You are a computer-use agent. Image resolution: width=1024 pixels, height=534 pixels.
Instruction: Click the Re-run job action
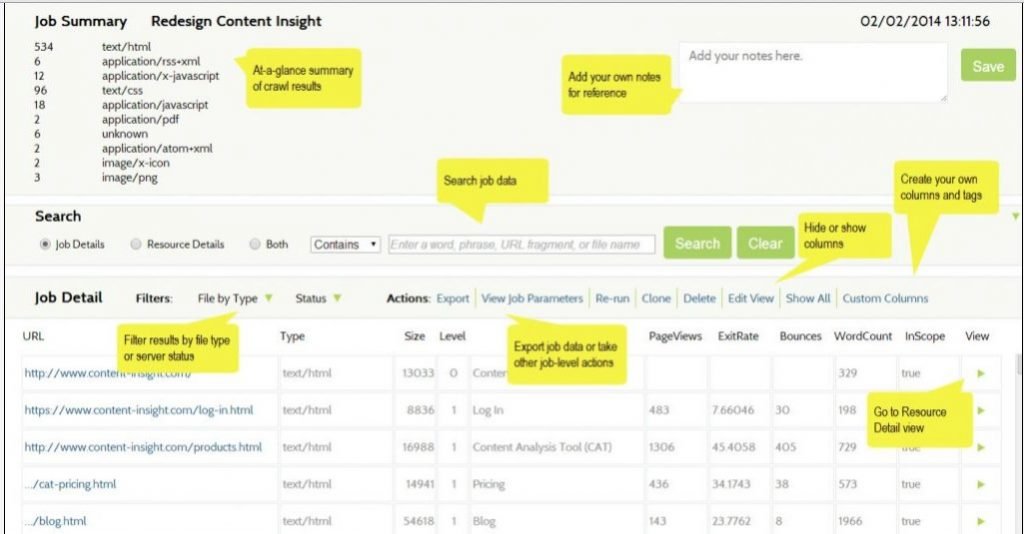612,298
